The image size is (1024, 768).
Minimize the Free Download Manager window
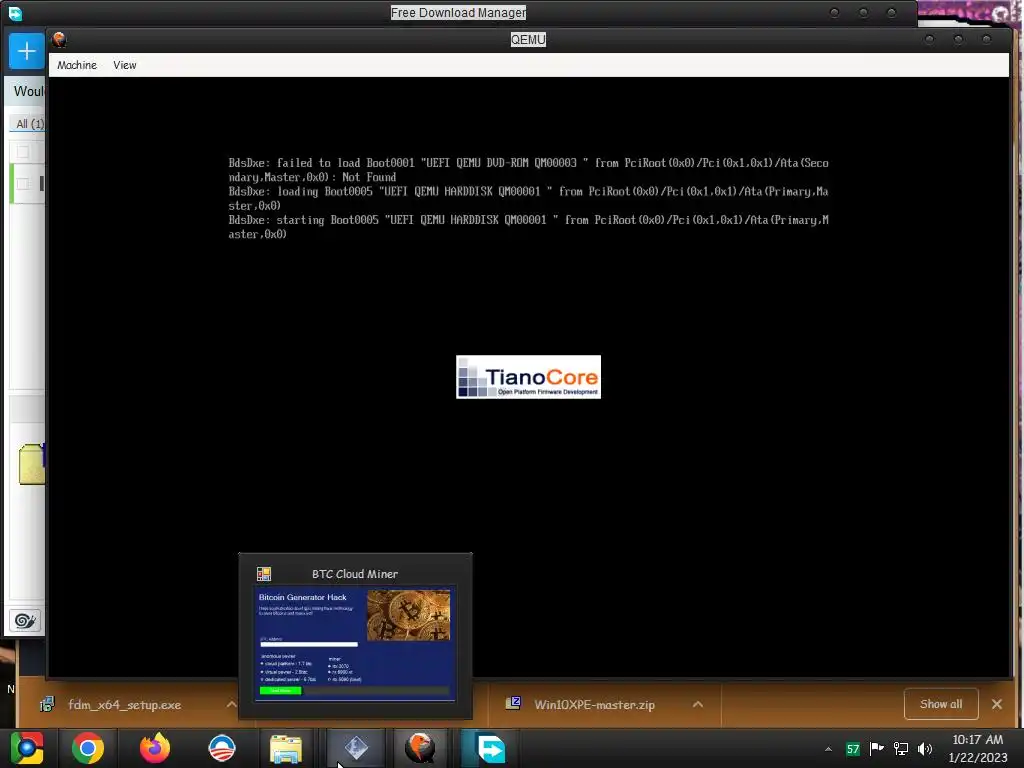click(834, 13)
